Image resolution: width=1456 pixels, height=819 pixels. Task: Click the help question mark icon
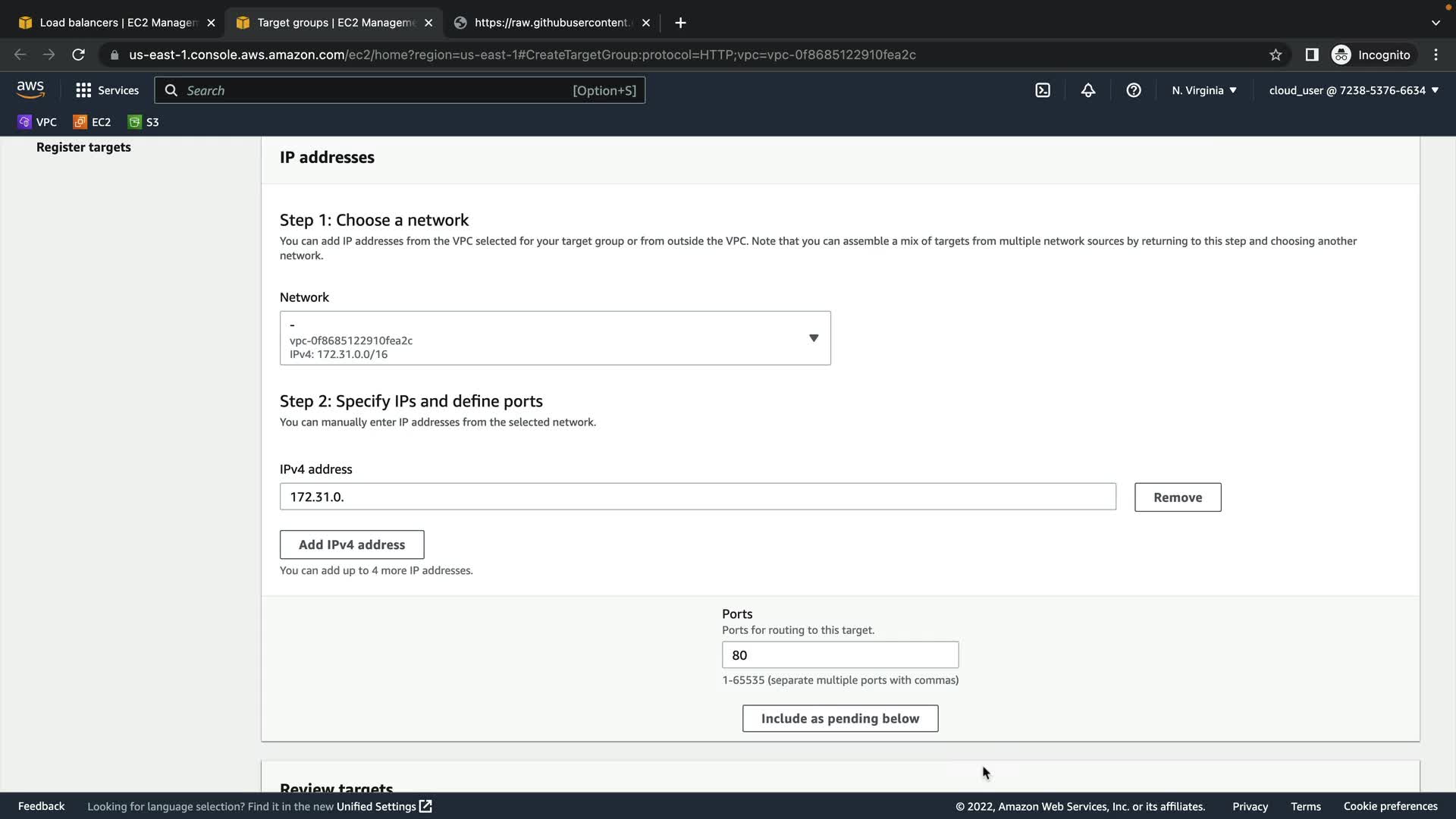1134,90
